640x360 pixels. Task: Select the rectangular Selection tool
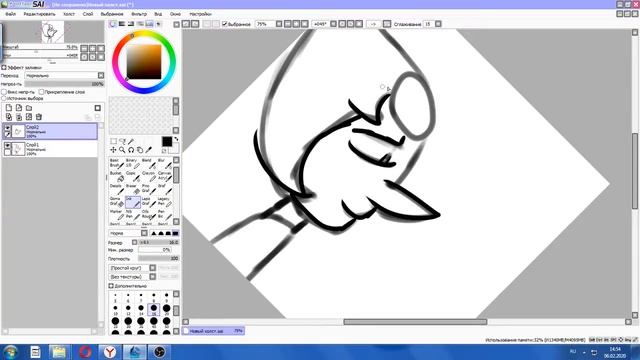tap(113, 141)
